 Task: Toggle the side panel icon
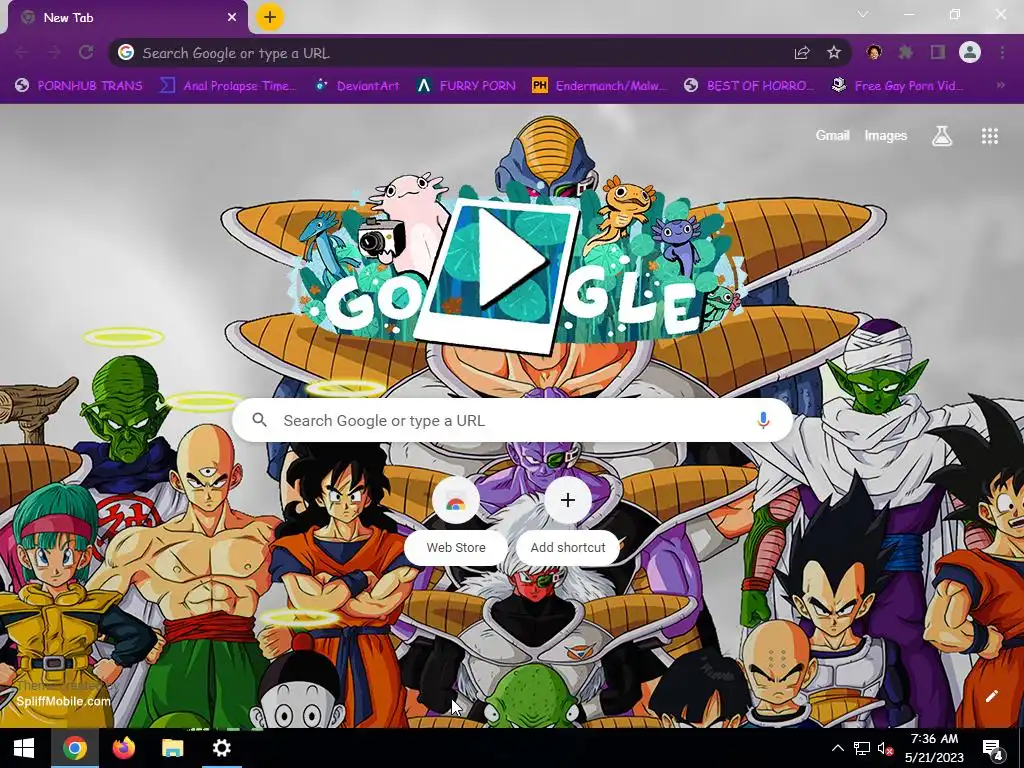(x=938, y=52)
